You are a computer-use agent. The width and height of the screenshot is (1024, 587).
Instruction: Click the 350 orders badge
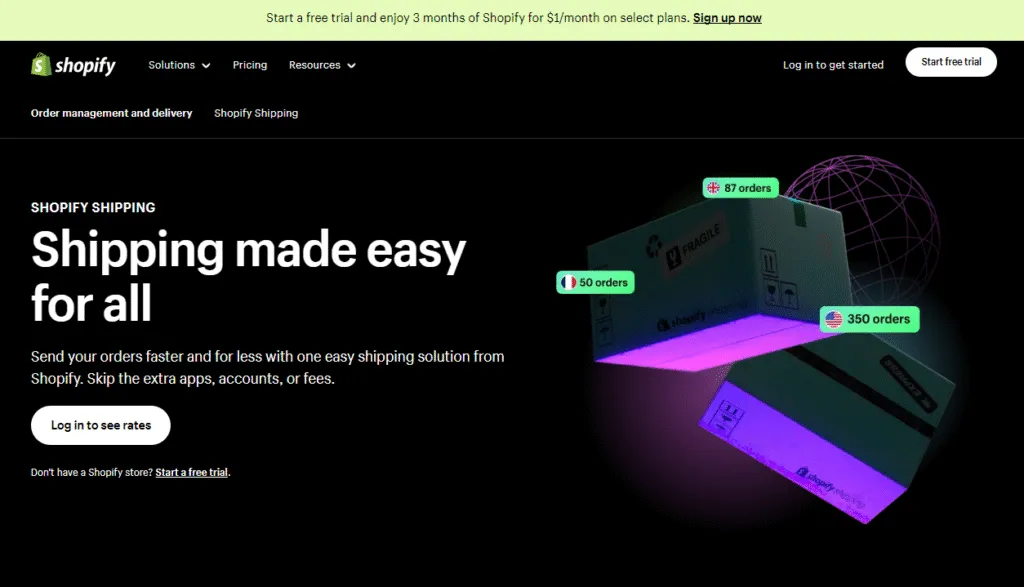(869, 319)
